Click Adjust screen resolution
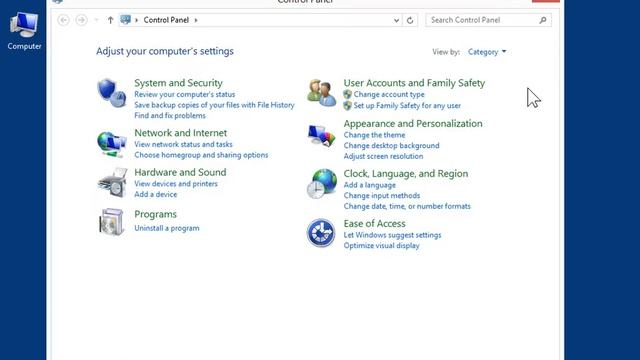This screenshot has width=640, height=360. point(383,156)
